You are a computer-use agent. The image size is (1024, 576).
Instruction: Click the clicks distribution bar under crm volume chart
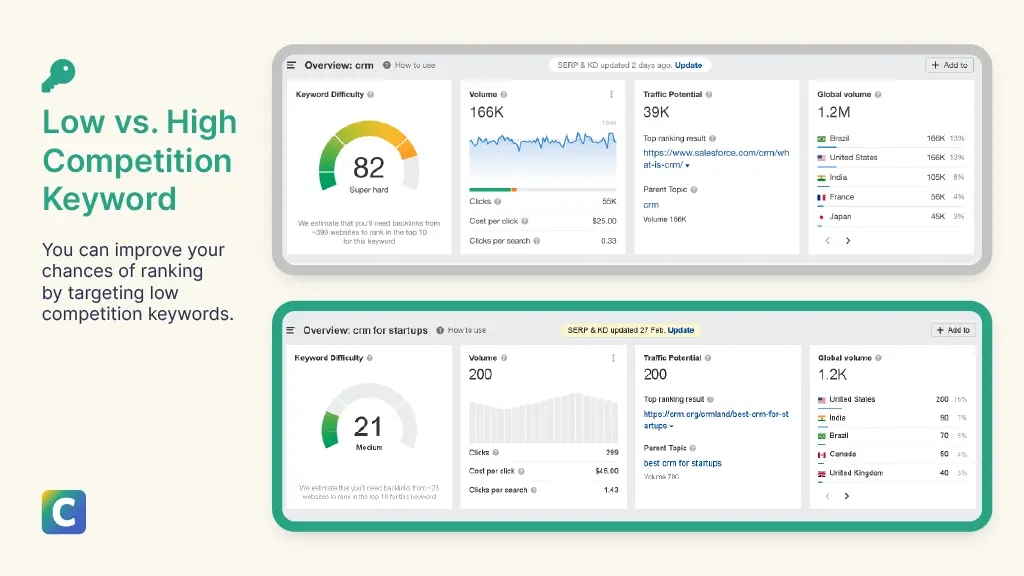543,189
